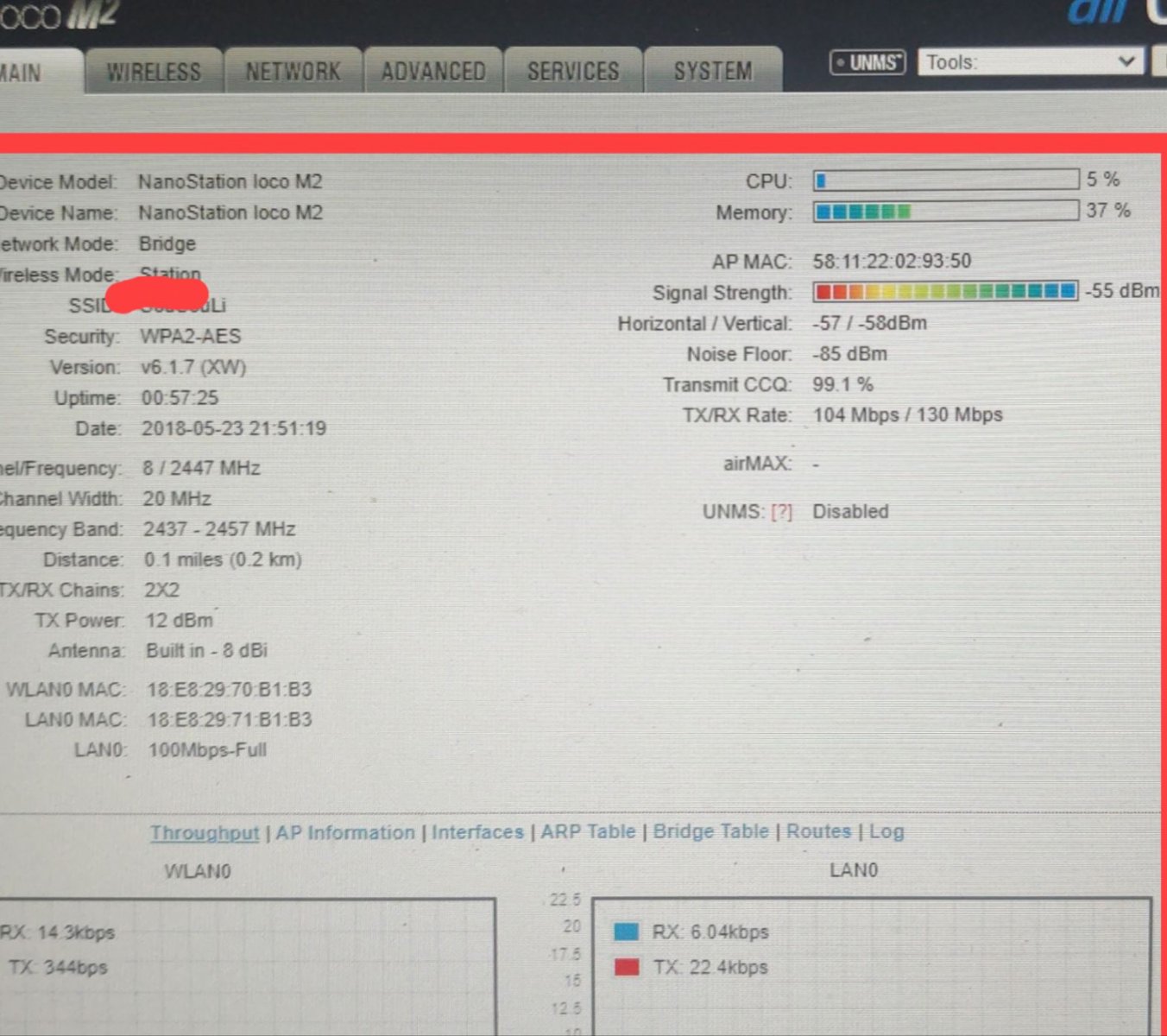Click the Transmit CCQ value 99.1 %
The width and height of the screenshot is (1167, 1036).
pyautogui.click(x=842, y=384)
